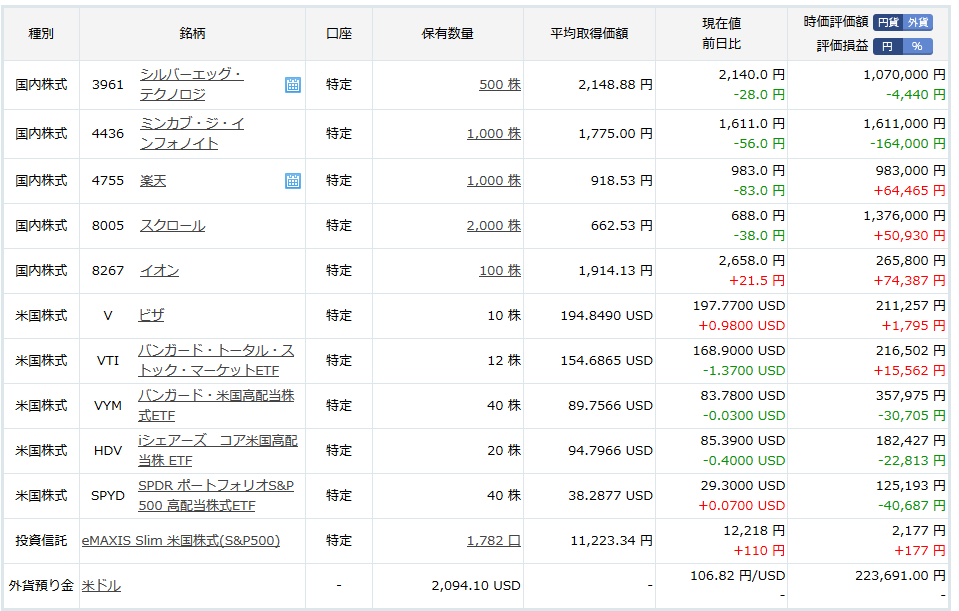Click loss value -40,687 円
Viewport: 959px width, 611px height.
pyautogui.click(x=911, y=506)
